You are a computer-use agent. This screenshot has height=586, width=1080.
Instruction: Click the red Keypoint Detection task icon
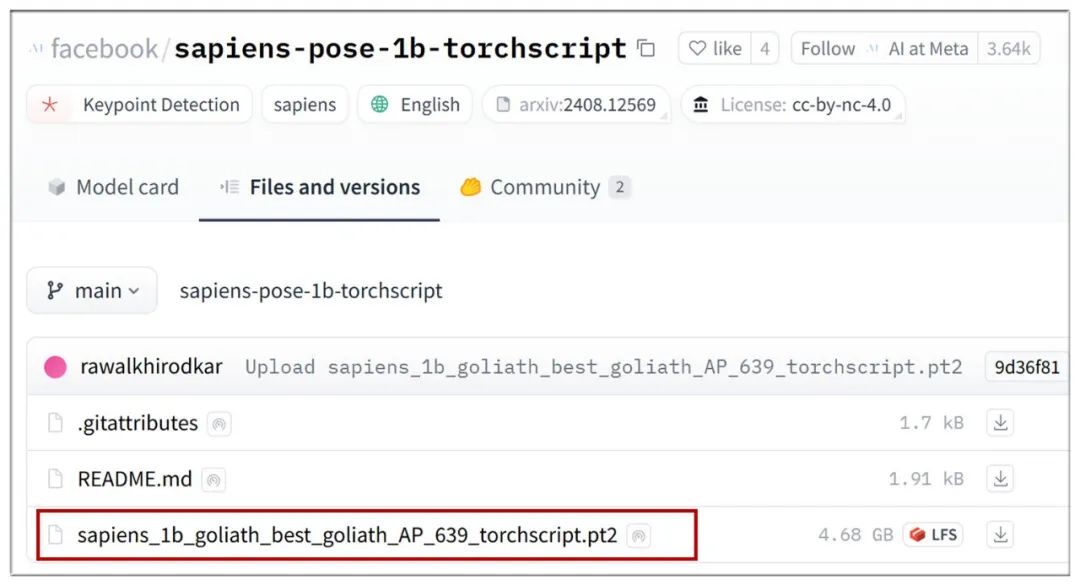[50, 105]
